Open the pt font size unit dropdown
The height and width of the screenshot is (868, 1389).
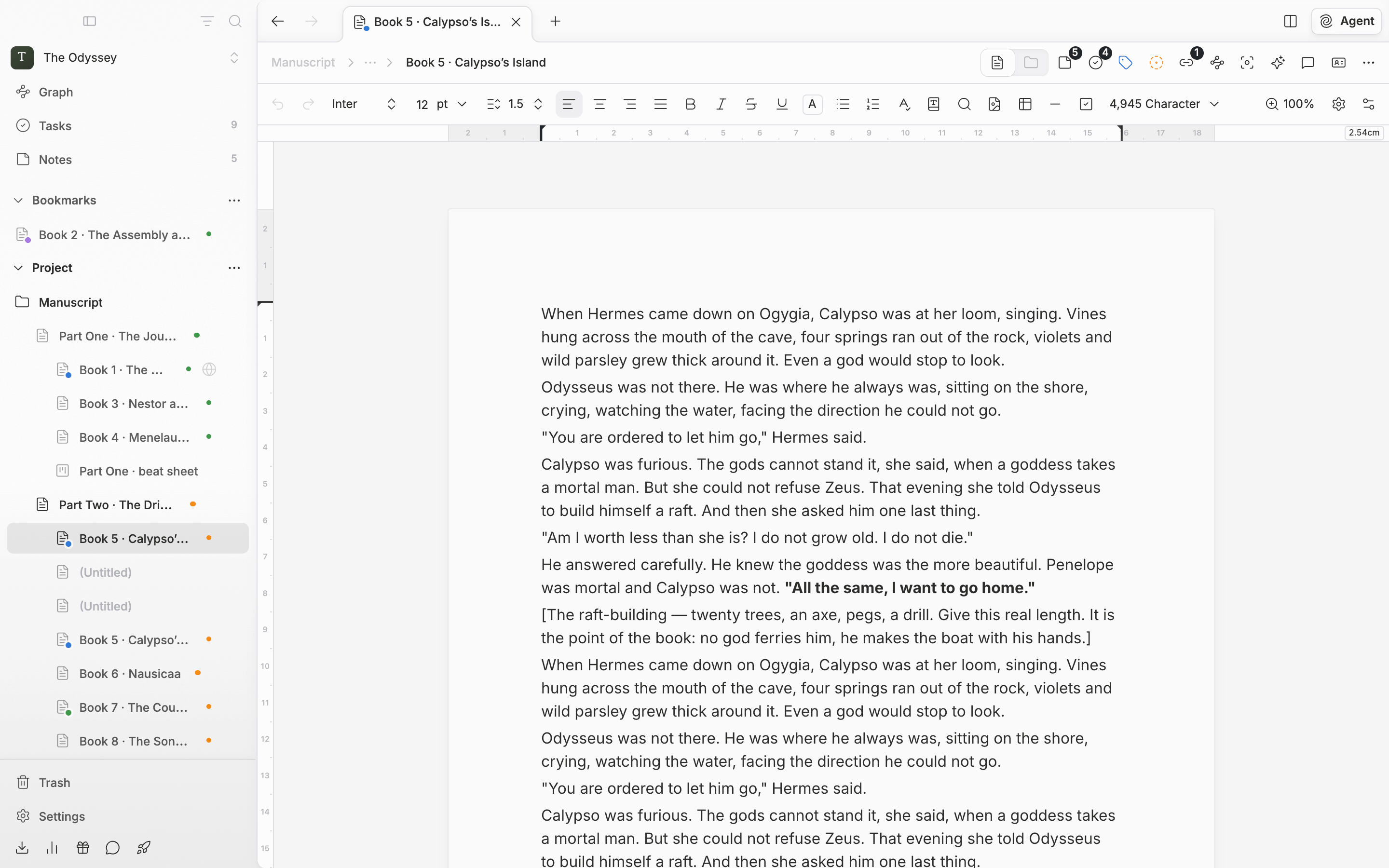pyautogui.click(x=452, y=104)
